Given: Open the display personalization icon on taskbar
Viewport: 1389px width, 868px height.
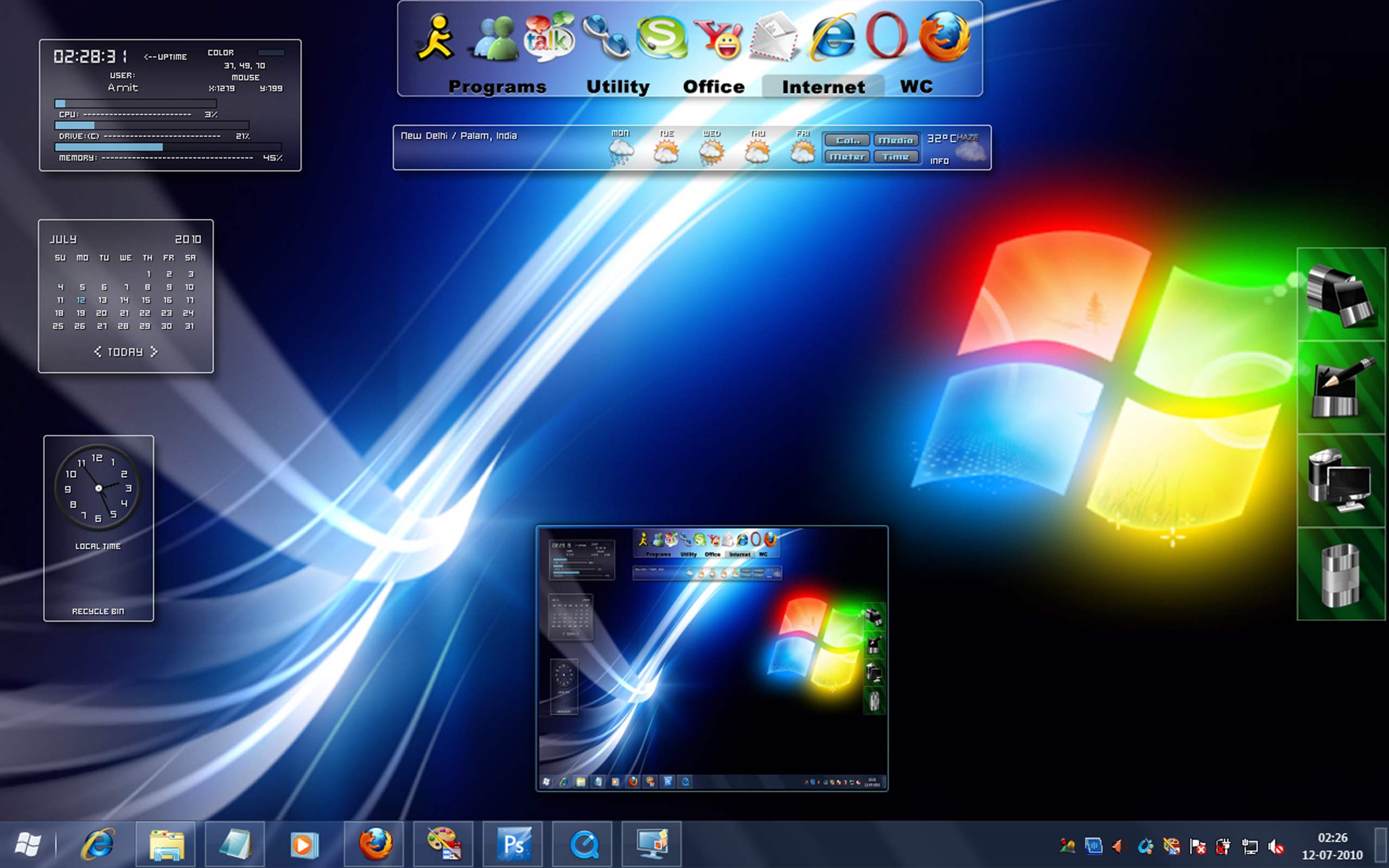Looking at the screenshot, I should (652, 845).
